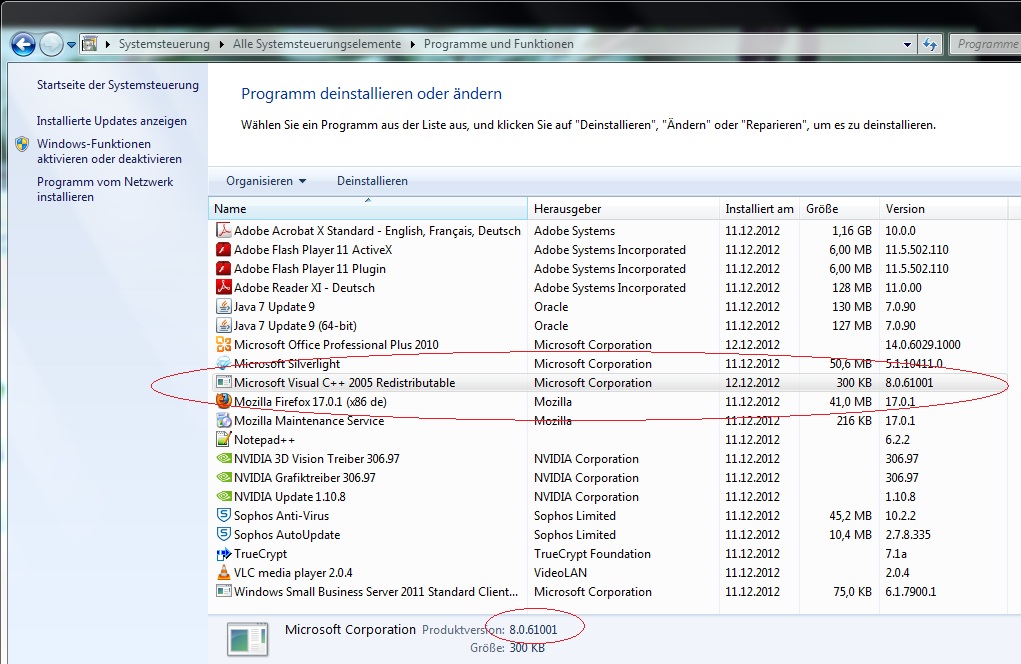Click Adobe Flash Player 11 ActiveX icon
Image resolution: width=1021 pixels, height=664 pixels.
click(223, 249)
